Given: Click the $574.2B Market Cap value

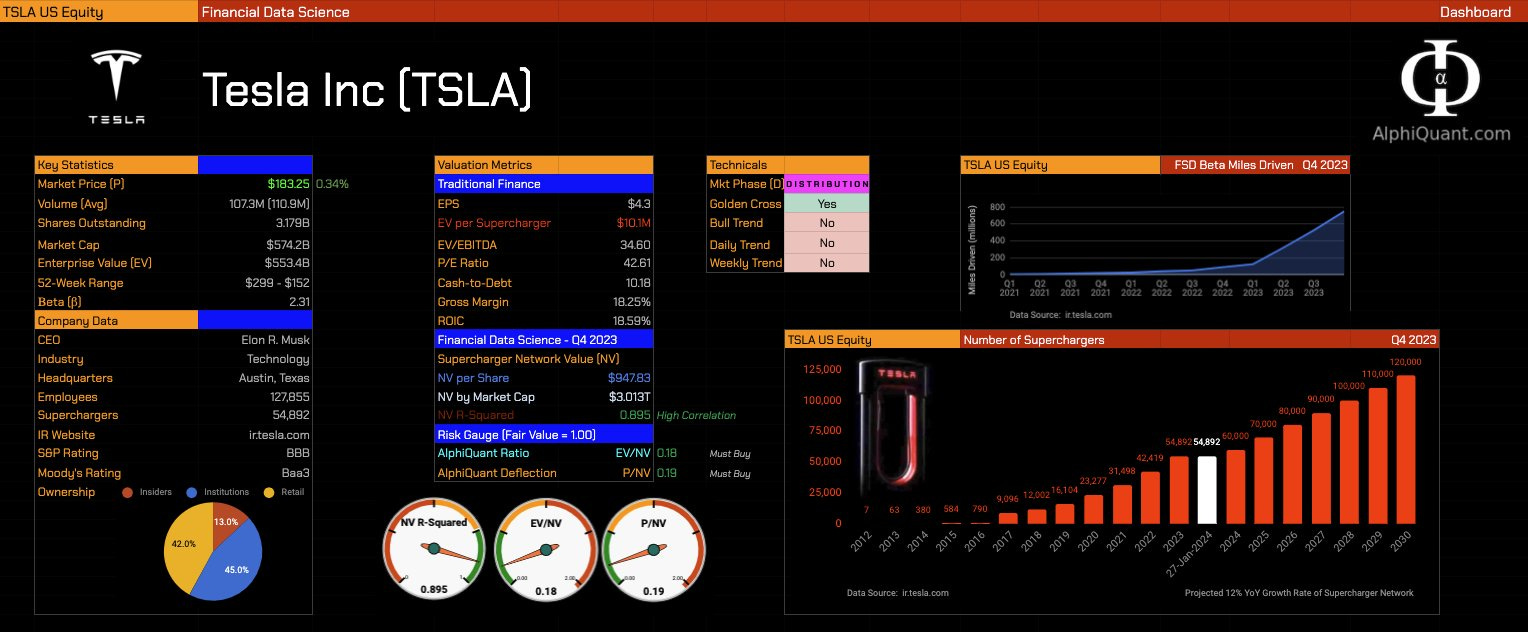Looking at the screenshot, I should coord(288,245).
